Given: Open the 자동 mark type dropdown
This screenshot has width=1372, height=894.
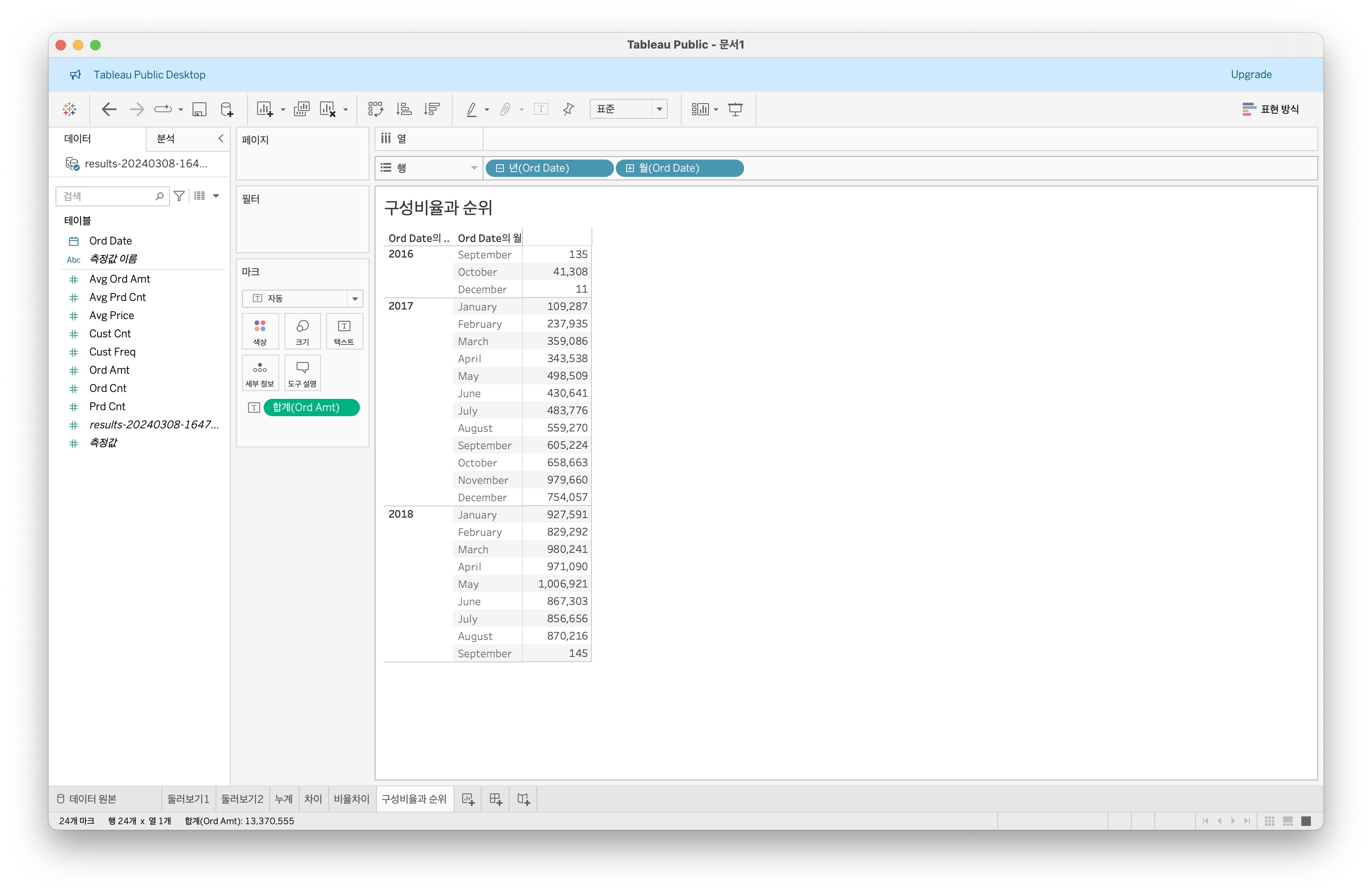Looking at the screenshot, I should (x=355, y=299).
